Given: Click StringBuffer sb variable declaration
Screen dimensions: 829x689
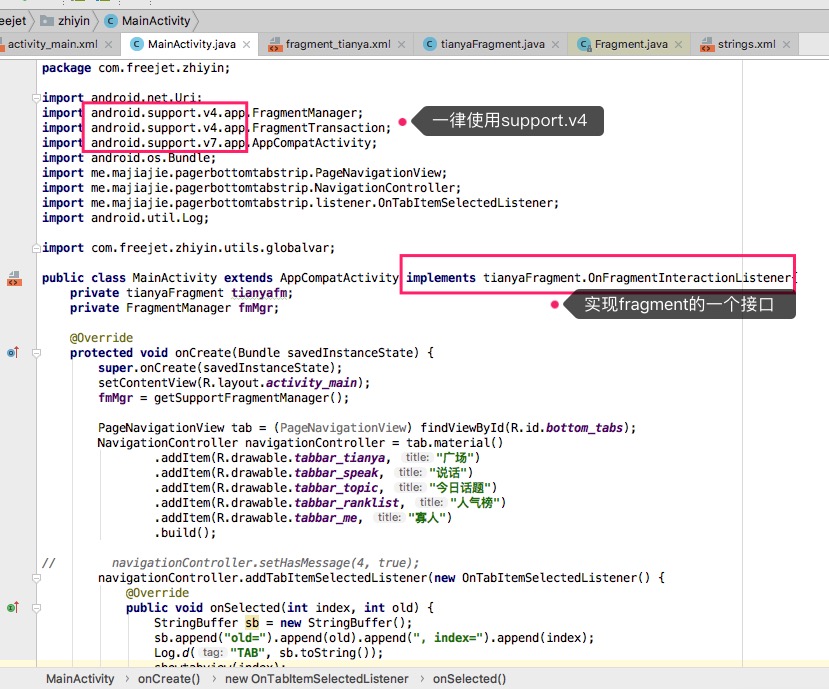Looking at the screenshot, I should (x=283, y=623).
